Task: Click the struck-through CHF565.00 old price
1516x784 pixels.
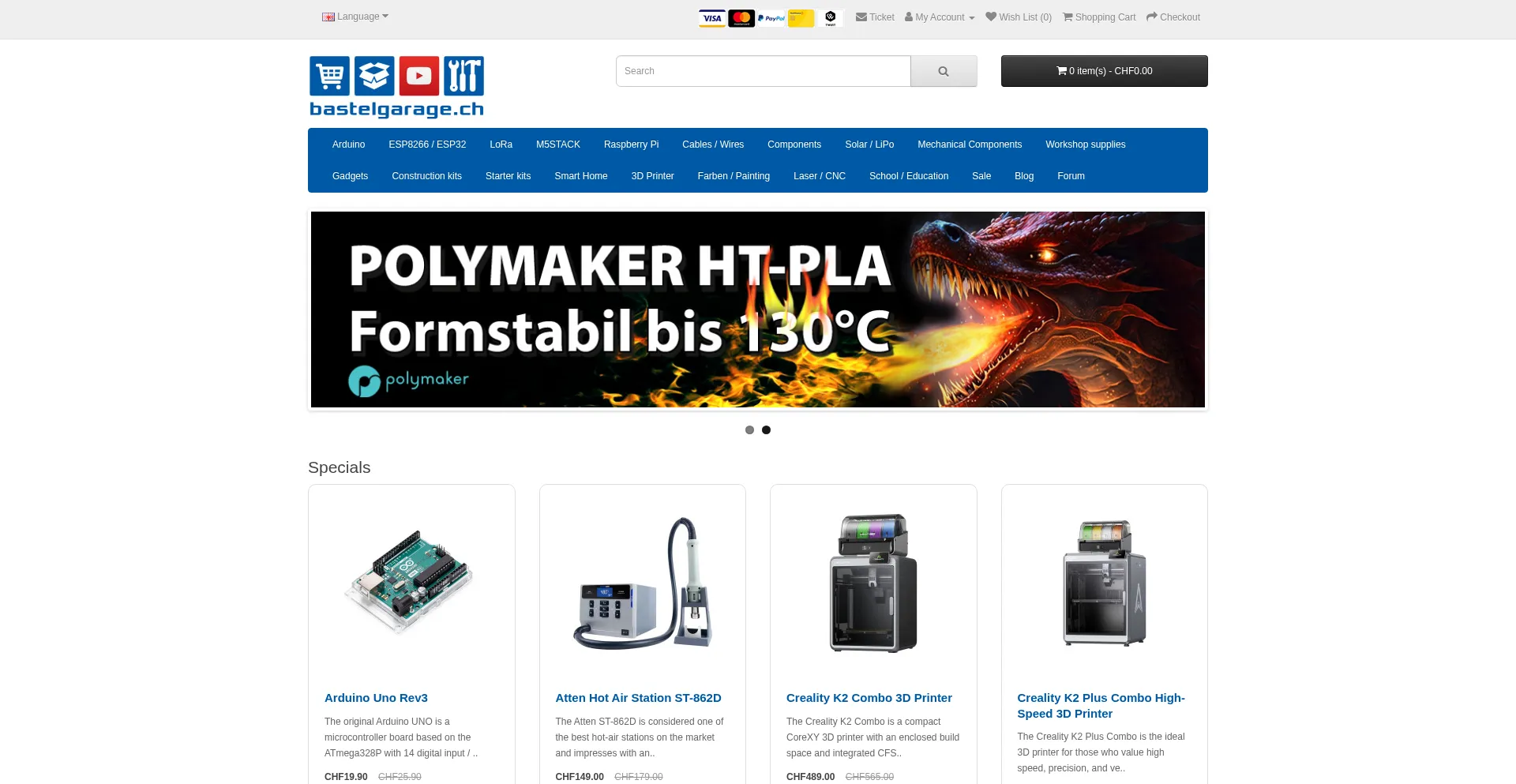Action: (869, 777)
